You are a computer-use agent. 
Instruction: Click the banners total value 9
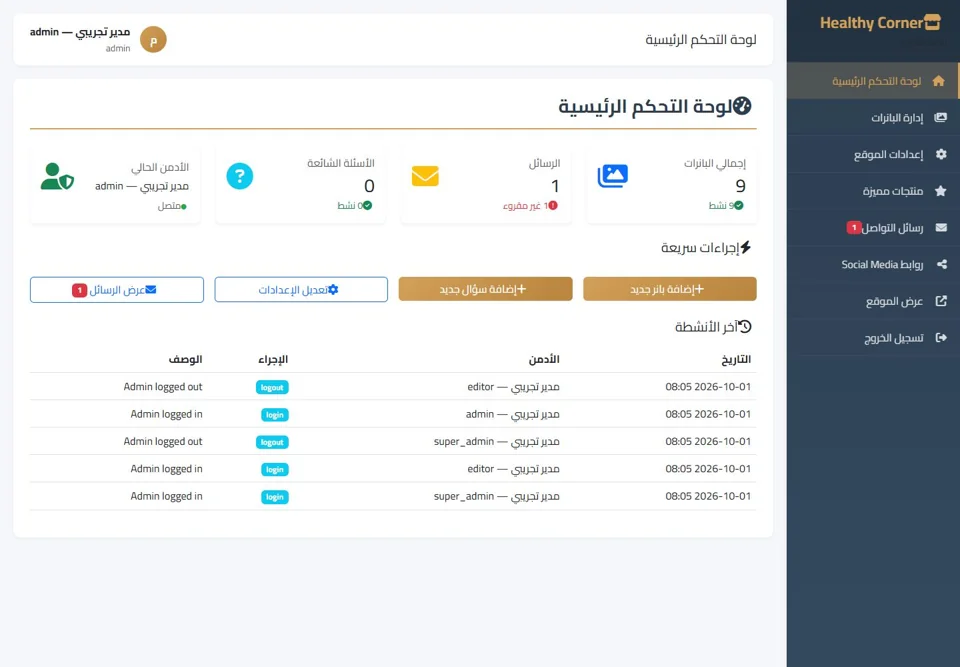tap(740, 186)
